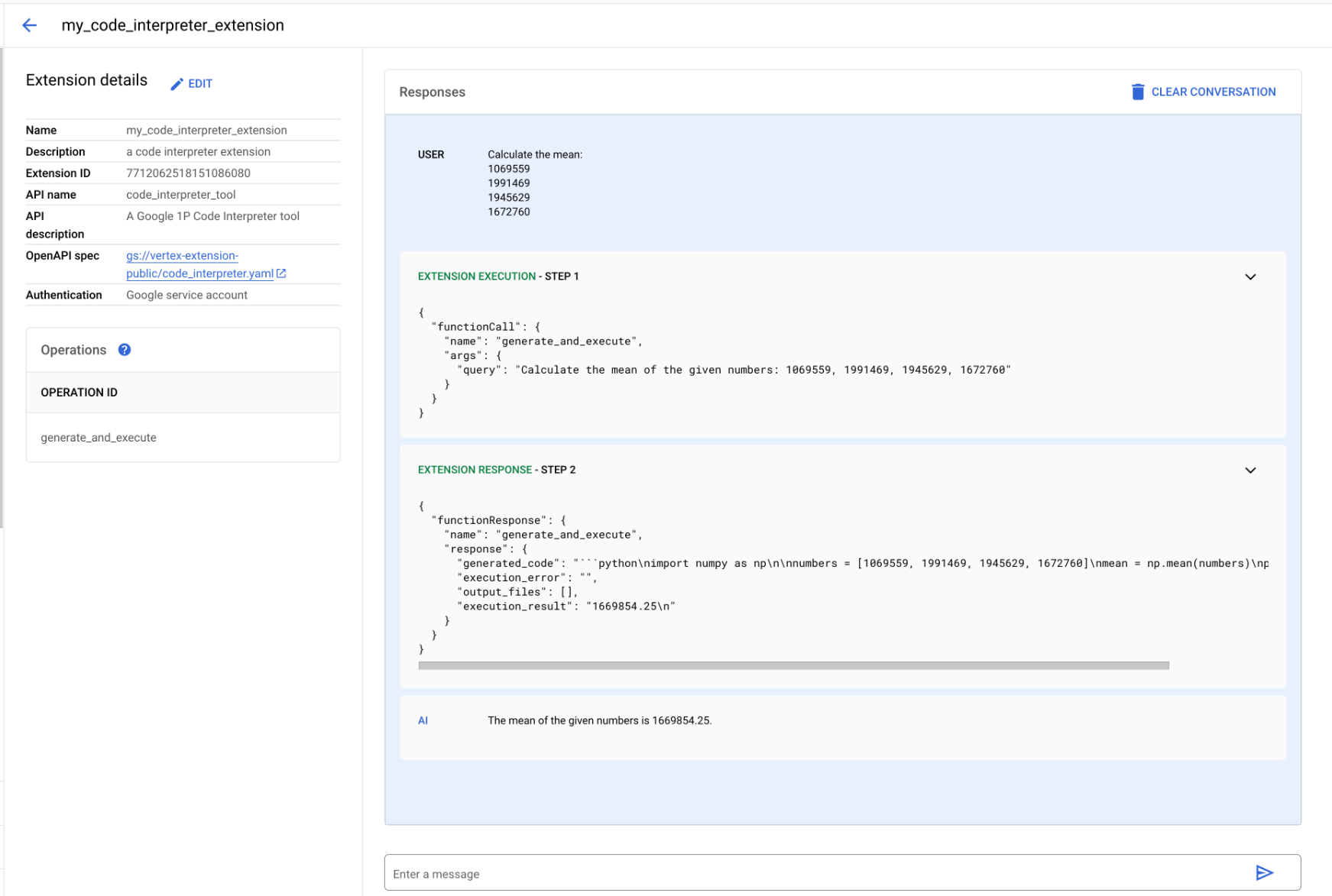Select CLEAR CONVERSATION

click(x=1213, y=91)
